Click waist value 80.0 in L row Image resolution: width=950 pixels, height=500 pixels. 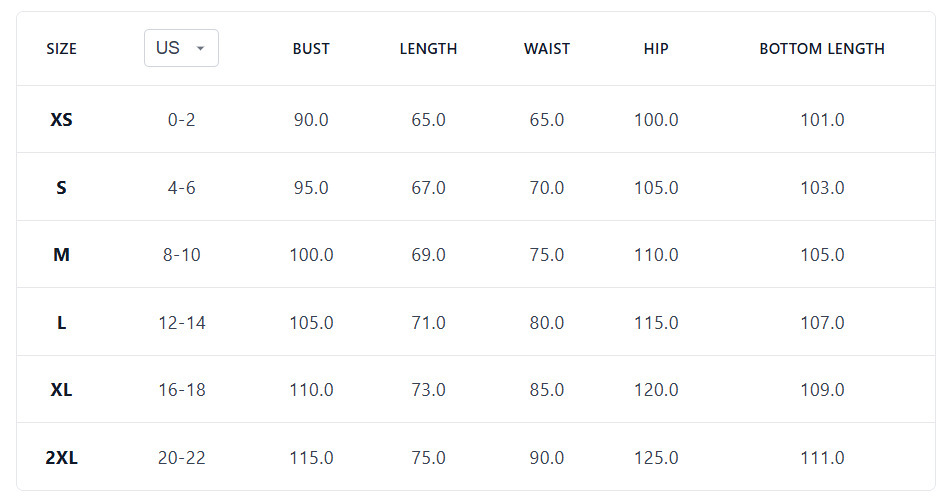pyautogui.click(x=546, y=323)
